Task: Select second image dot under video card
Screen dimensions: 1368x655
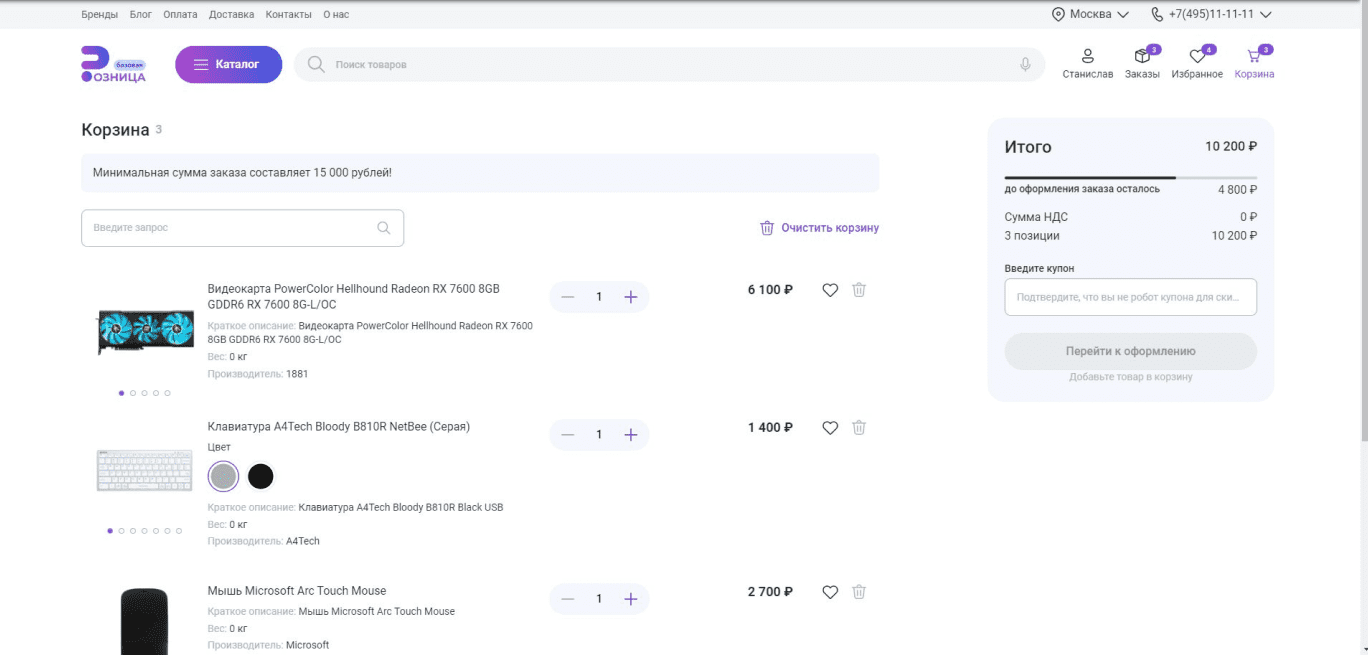Action: pyautogui.click(x=133, y=393)
